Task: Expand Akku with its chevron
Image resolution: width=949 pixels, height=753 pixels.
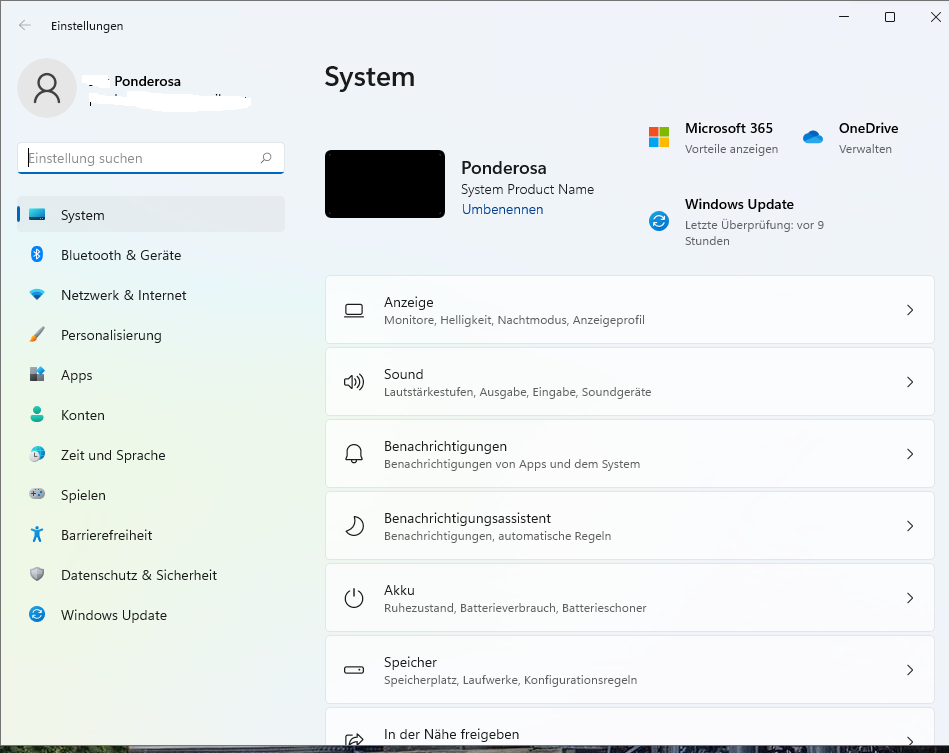Action: coord(910,598)
